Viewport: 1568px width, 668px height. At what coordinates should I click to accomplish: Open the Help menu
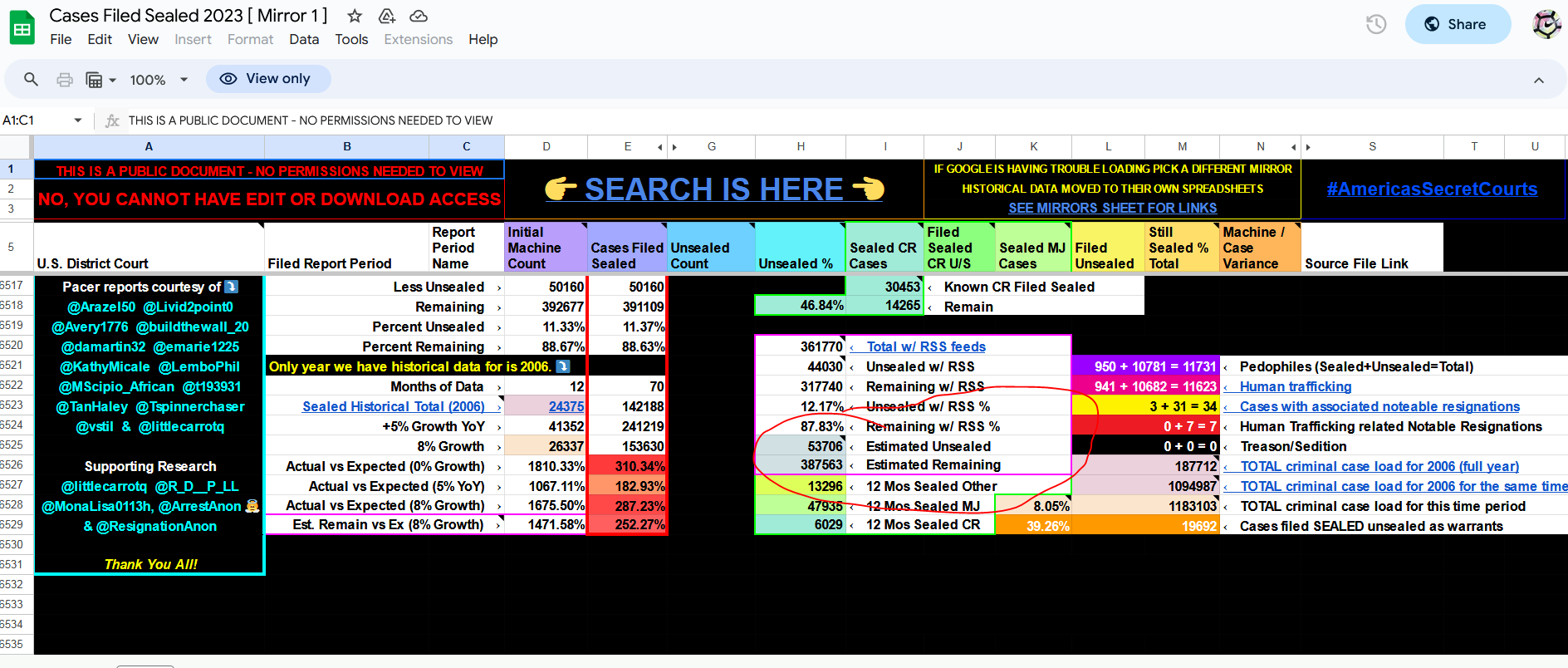[x=483, y=39]
